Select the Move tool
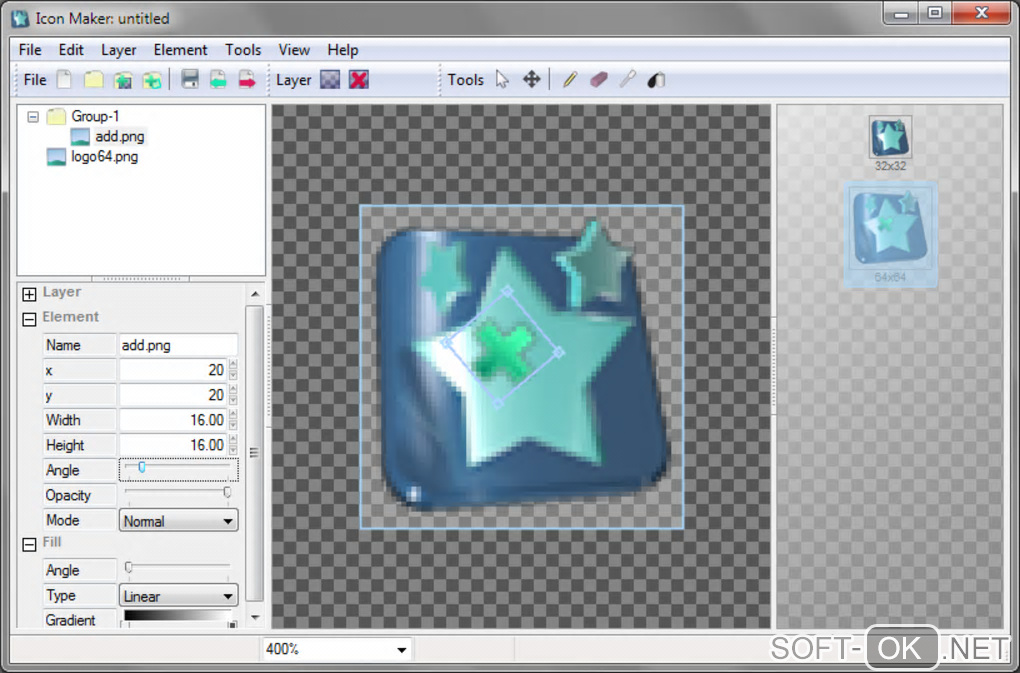 coord(531,80)
